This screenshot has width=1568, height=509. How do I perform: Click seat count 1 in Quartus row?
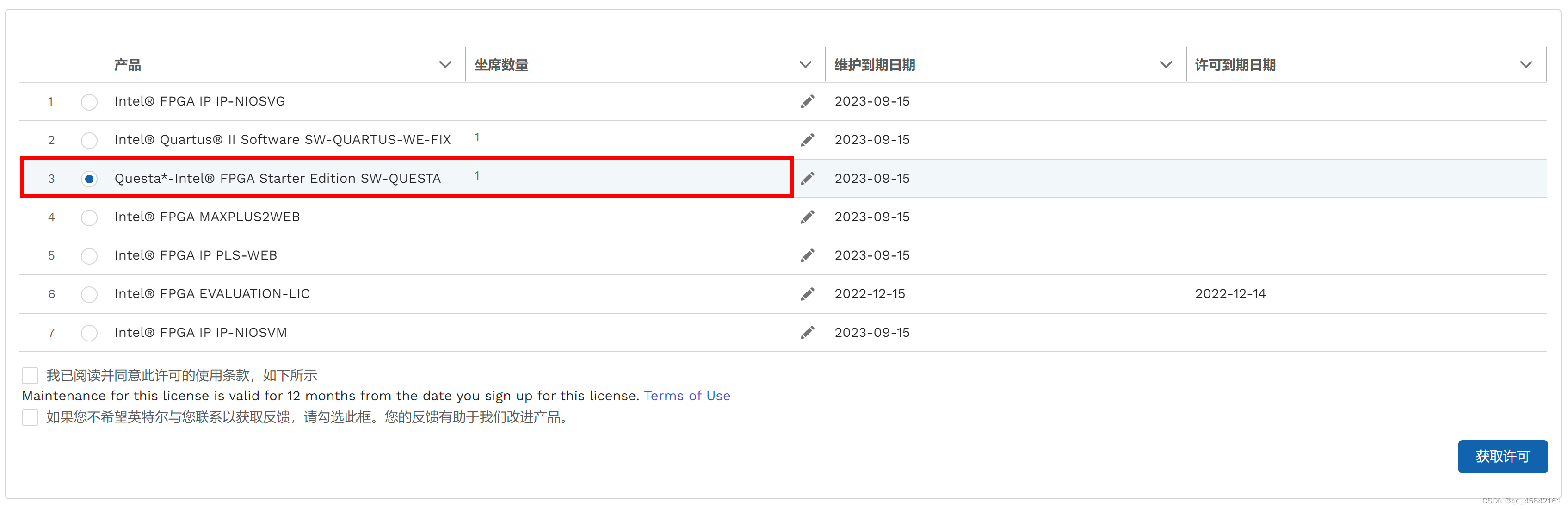pos(477,137)
